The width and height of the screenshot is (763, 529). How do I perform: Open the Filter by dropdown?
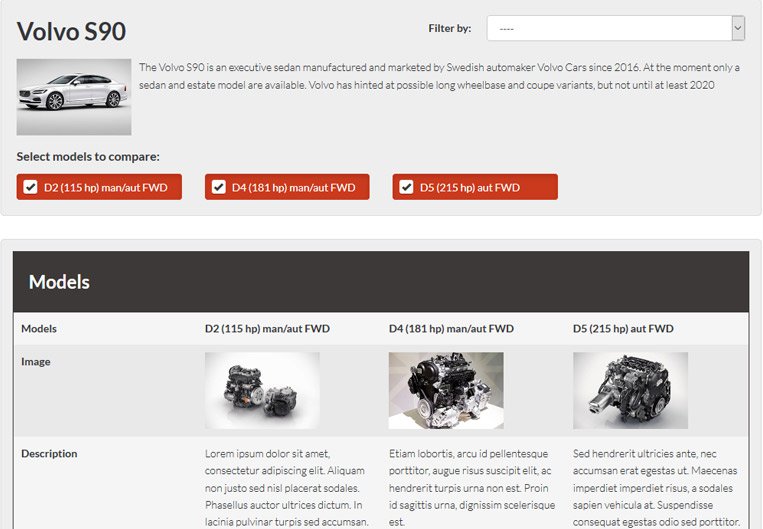(x=616, y=28)
